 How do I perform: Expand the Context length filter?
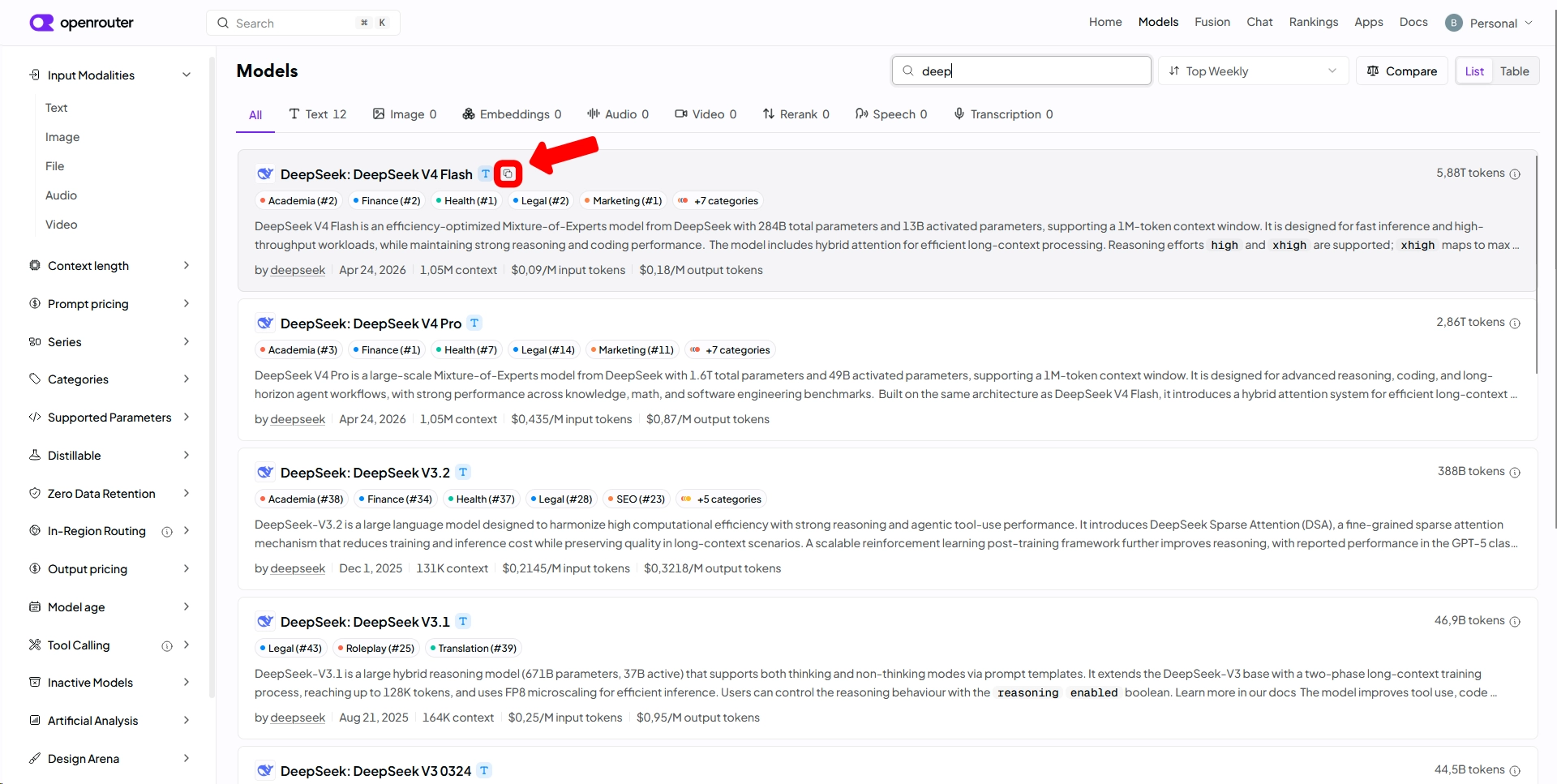[x=111, y=266]
